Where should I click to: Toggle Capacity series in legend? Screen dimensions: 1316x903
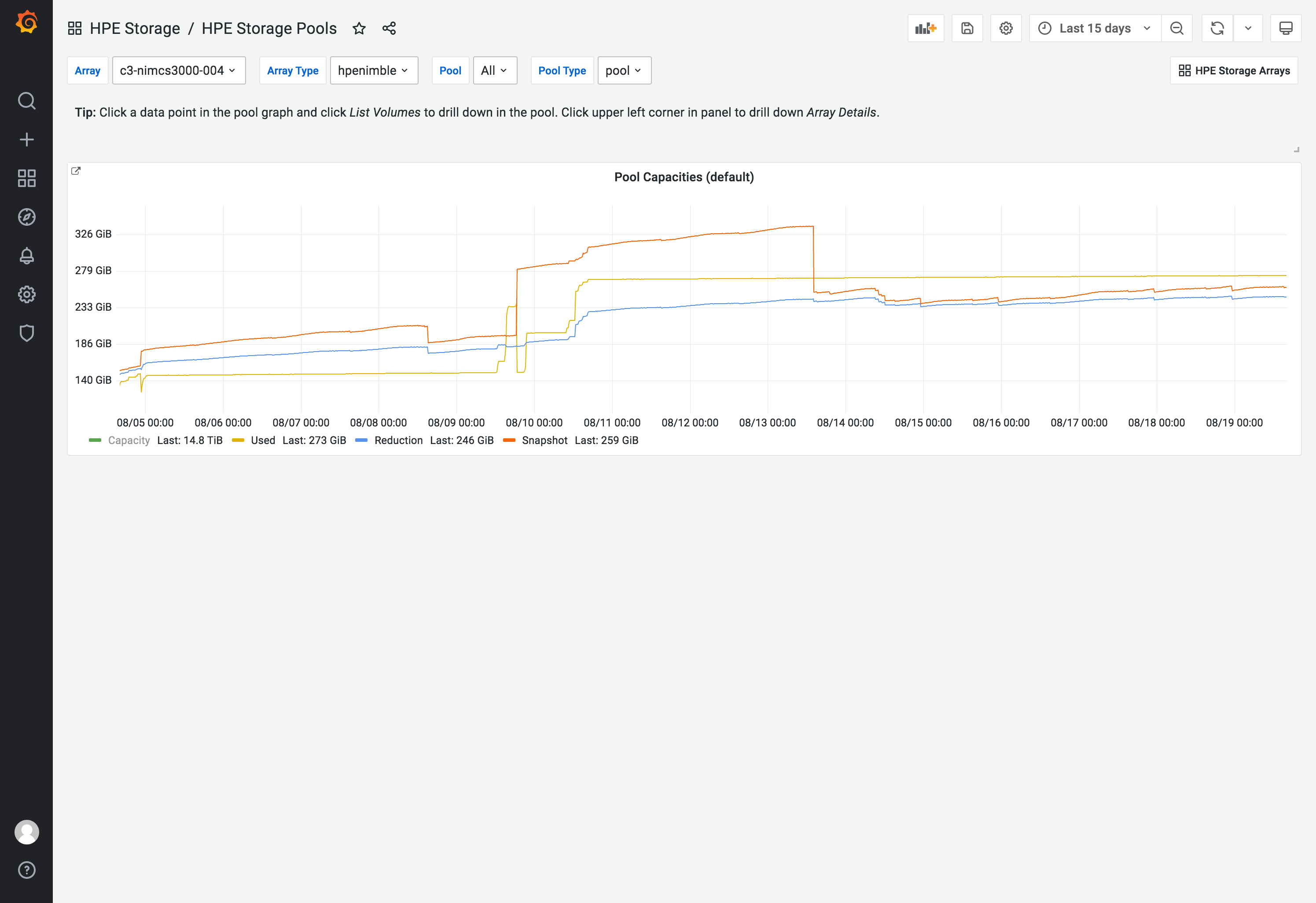(129, 440)
